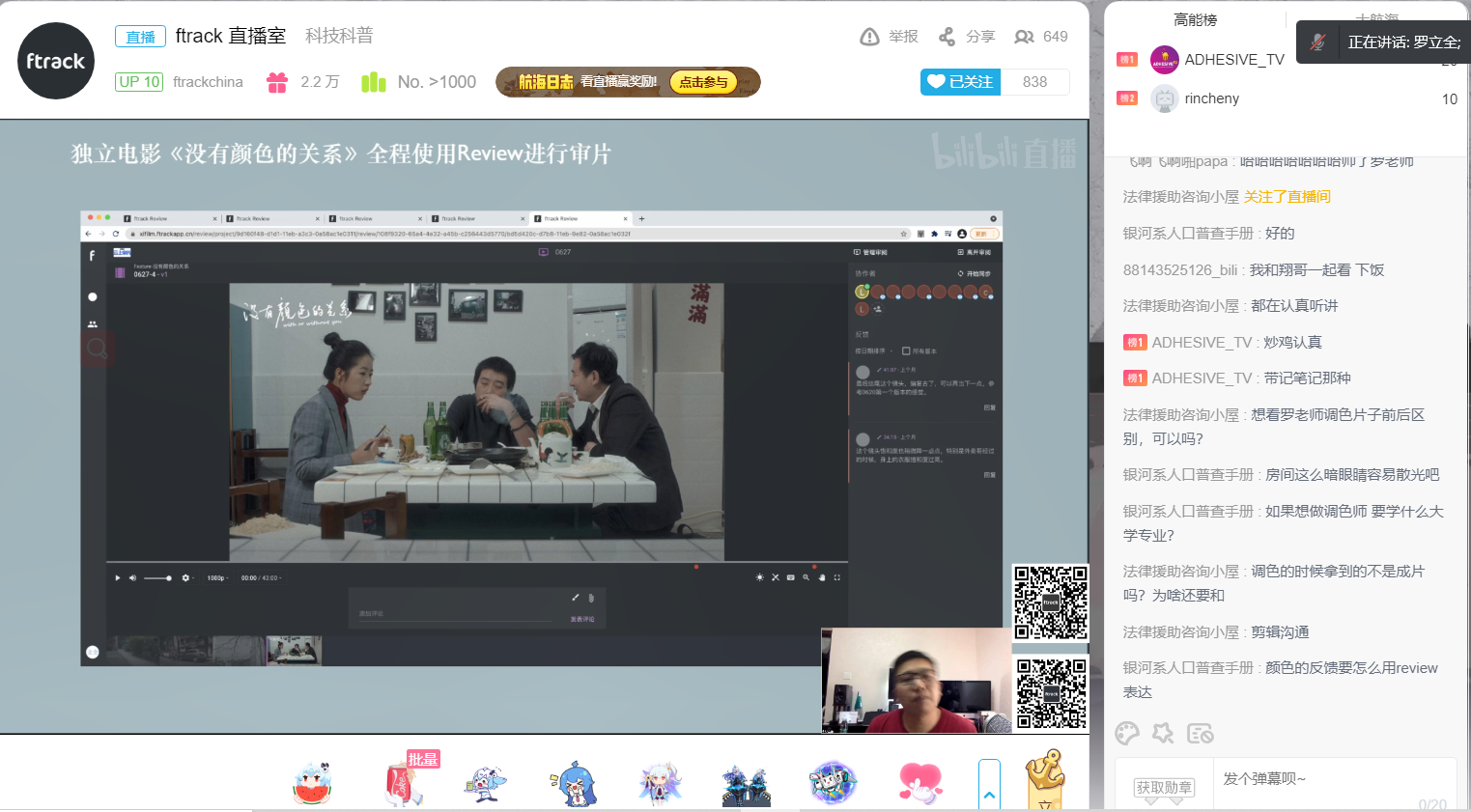Open the 00:00 / 43:00 time dropdown

(x=261, y=577)
